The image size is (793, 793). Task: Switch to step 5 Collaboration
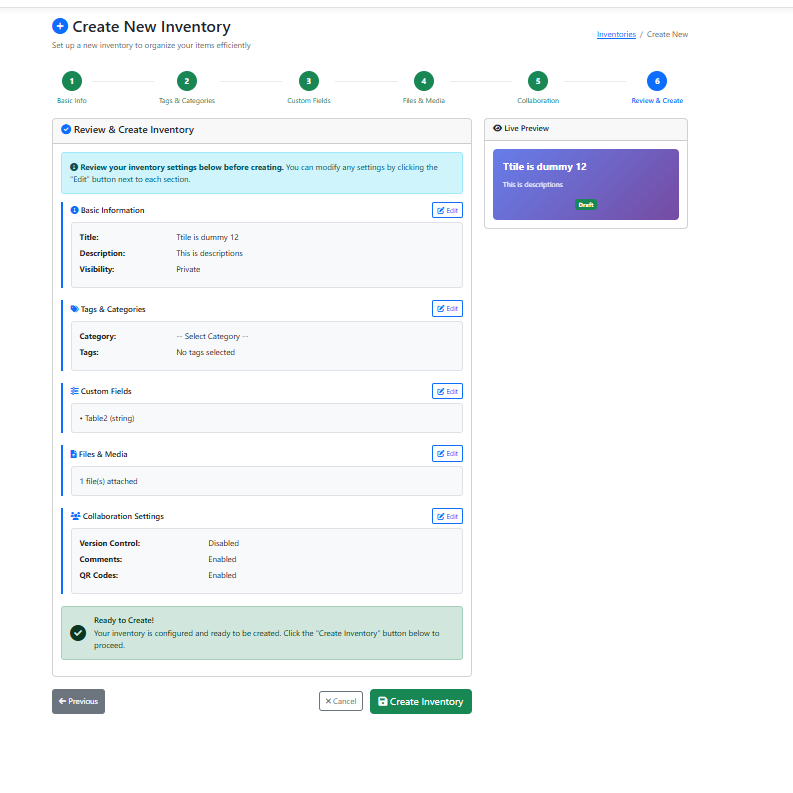click(538, 82)
